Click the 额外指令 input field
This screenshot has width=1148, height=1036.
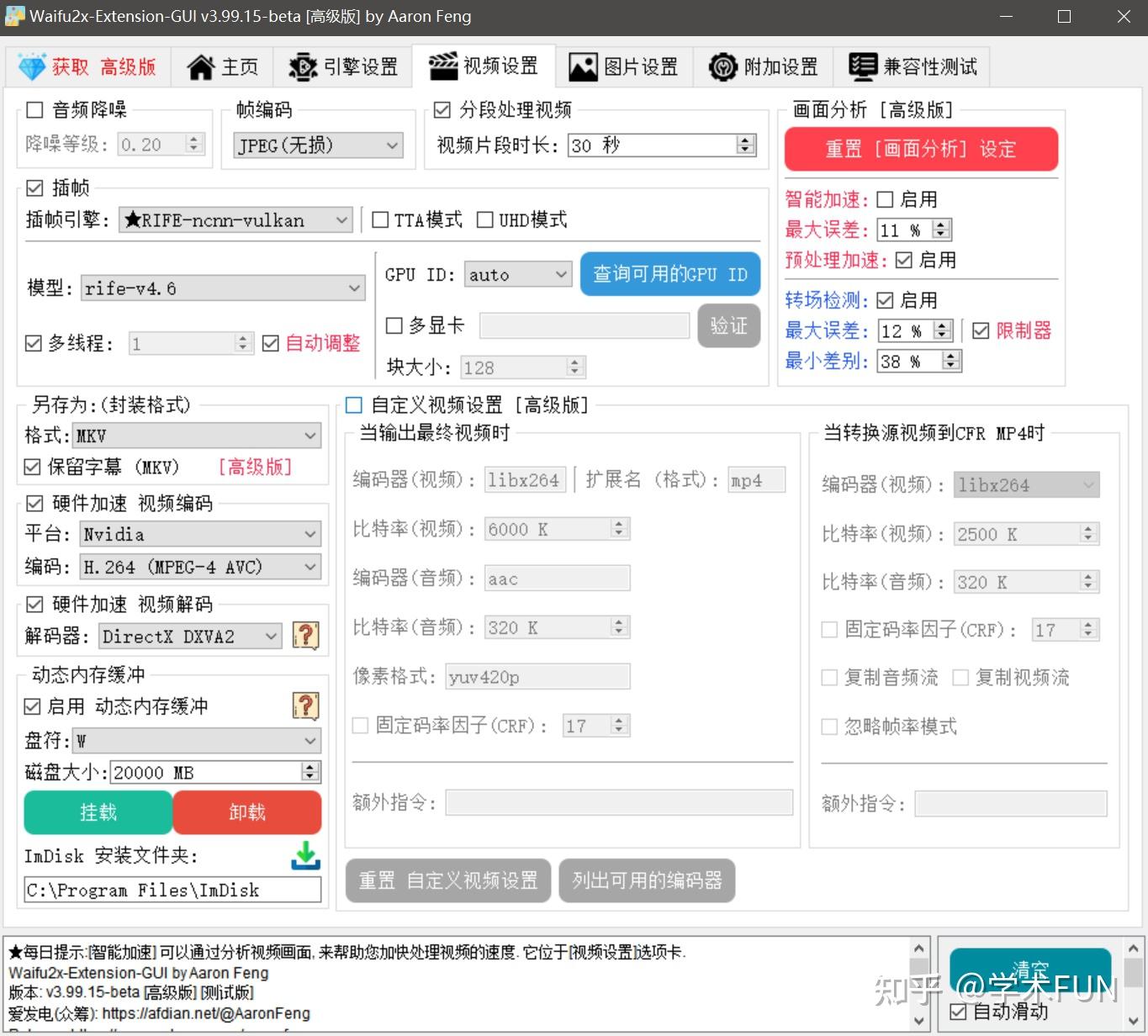(x=620, y=803)
